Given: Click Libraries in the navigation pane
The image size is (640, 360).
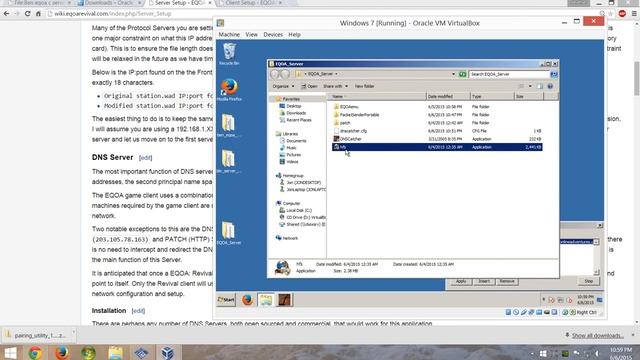Looking at the screenshot, I should (290, 134).
